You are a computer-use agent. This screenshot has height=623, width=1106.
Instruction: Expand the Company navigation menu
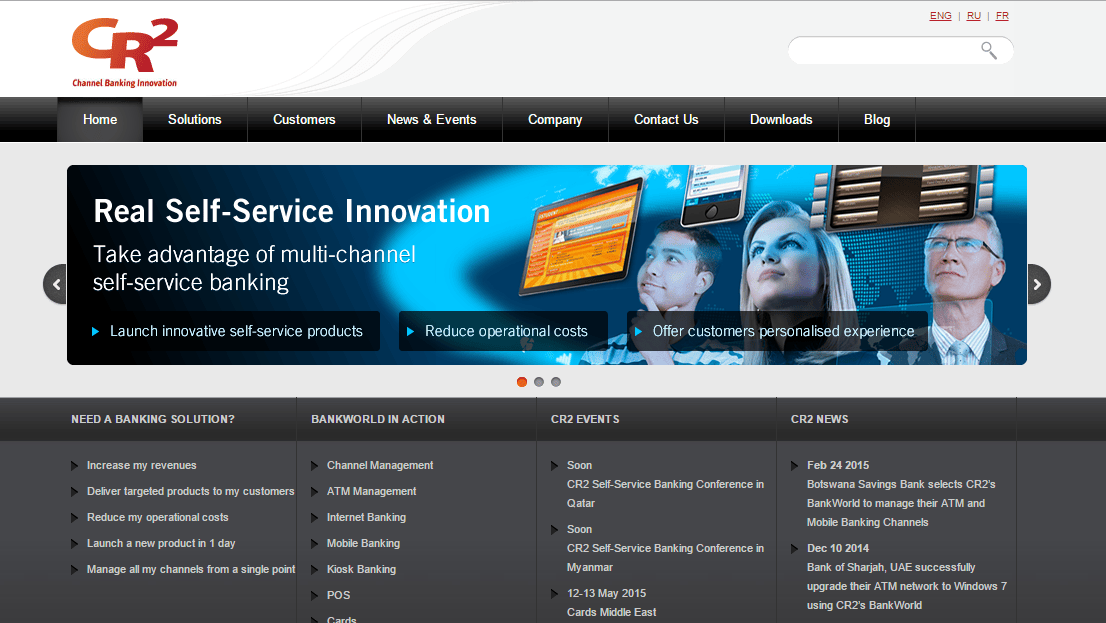[x=555, y=120]
